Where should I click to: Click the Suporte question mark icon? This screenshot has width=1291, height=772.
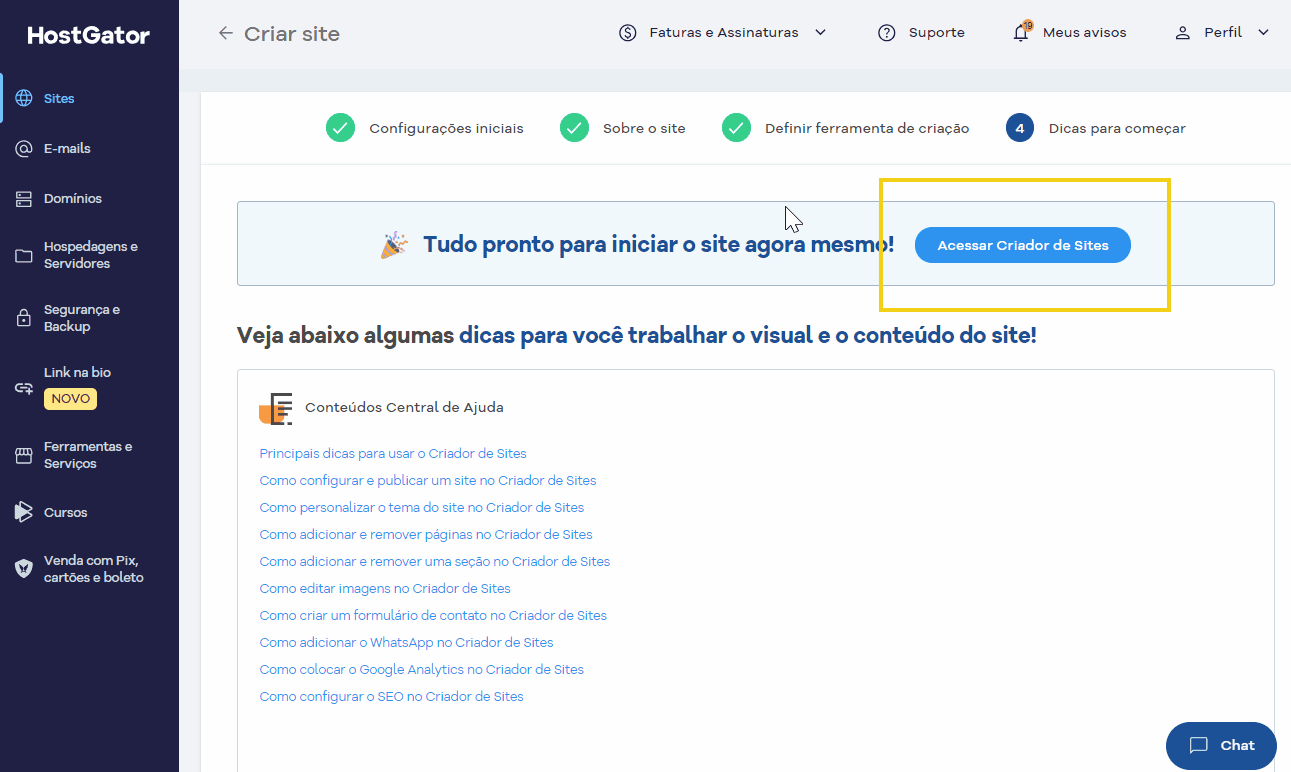[887, 33]
